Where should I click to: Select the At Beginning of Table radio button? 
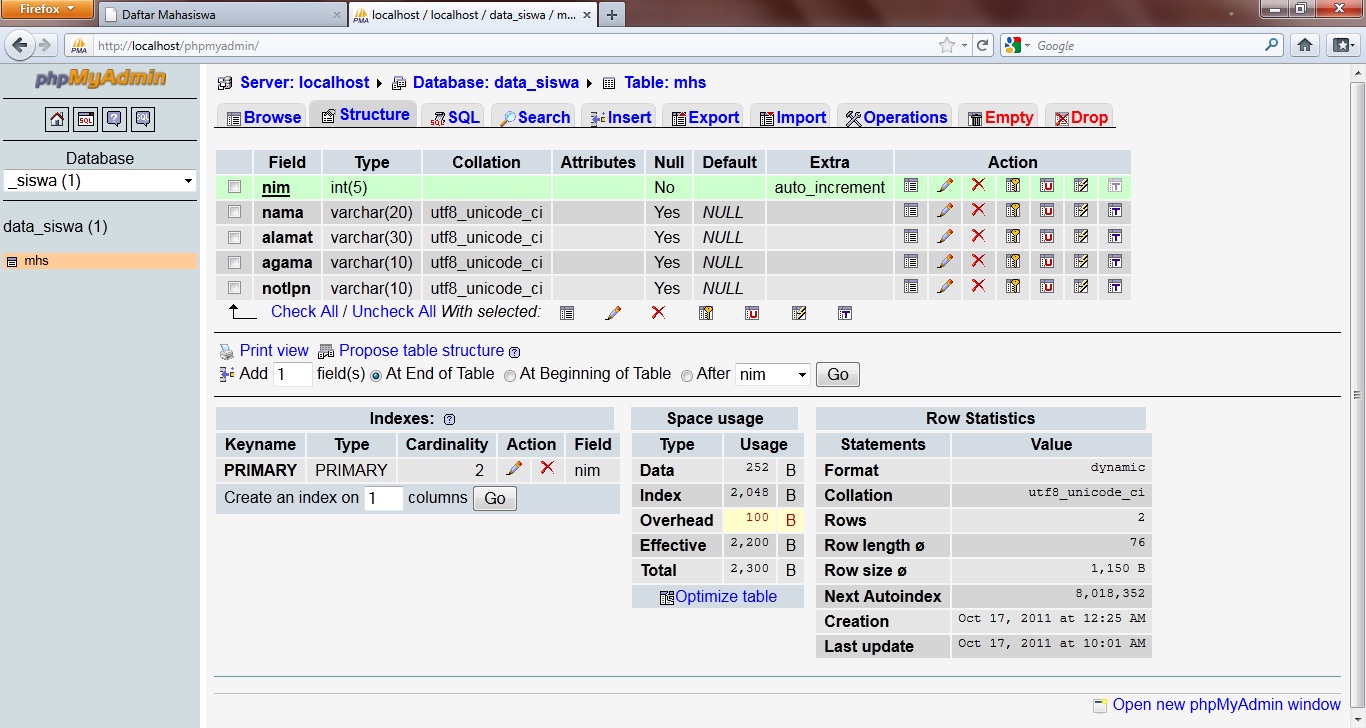tap(510, 374)
